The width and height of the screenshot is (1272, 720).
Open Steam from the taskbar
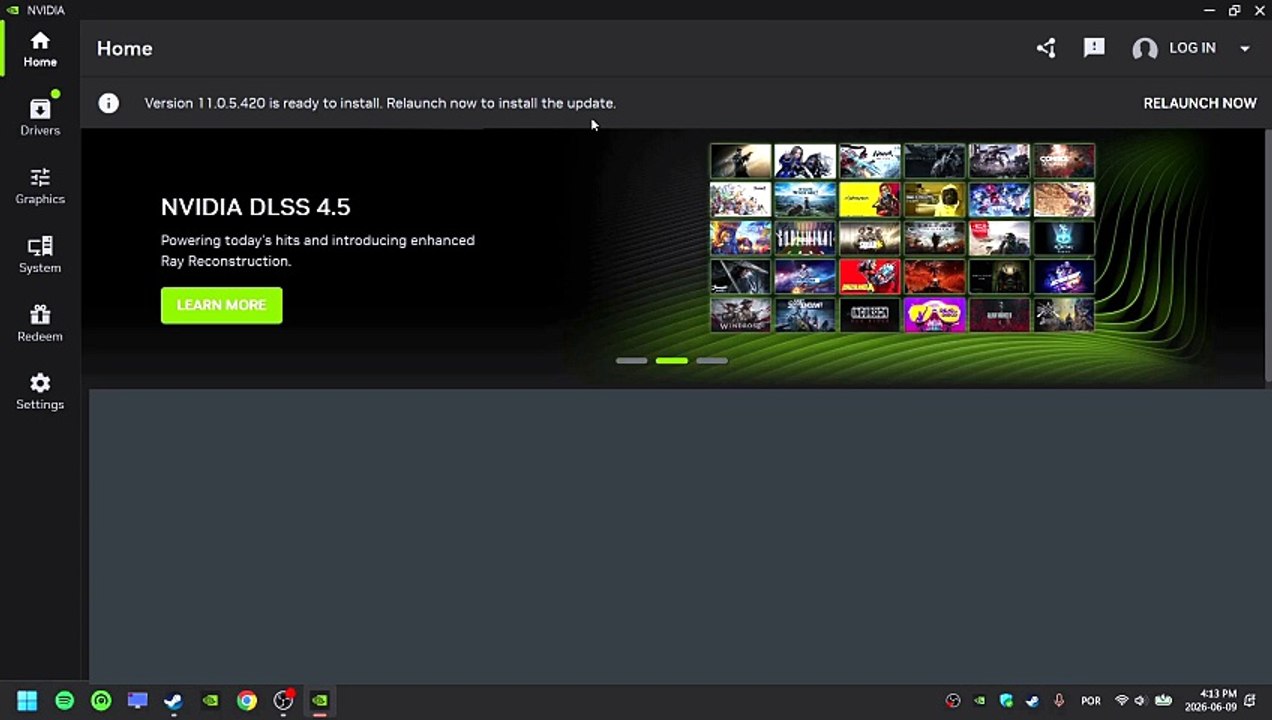tap(173, 701)
